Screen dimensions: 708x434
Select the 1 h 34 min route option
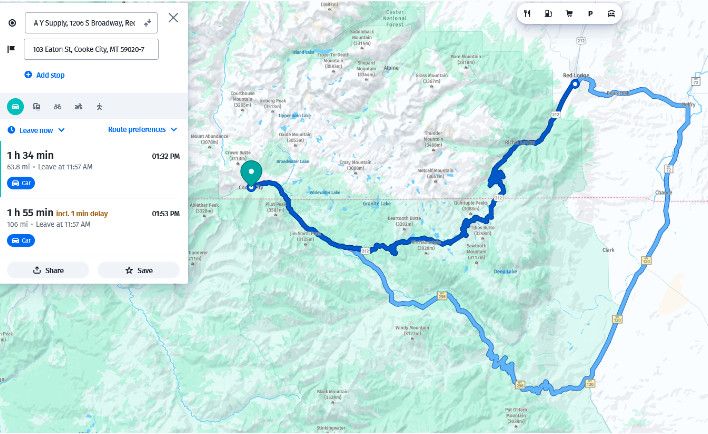coord(93,169)
